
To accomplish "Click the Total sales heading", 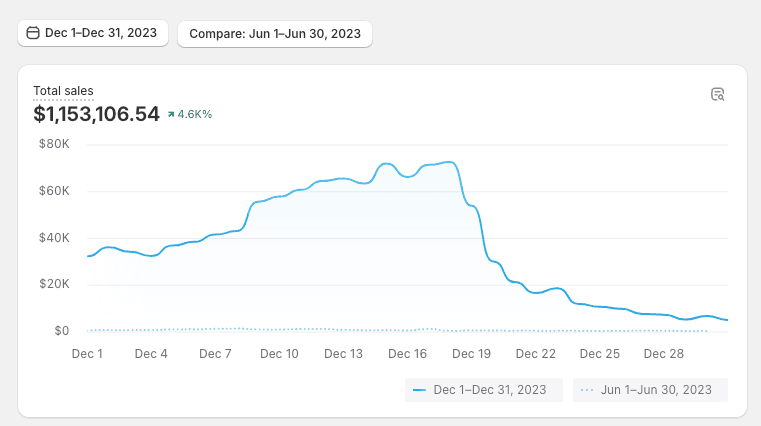I will 63,91.
